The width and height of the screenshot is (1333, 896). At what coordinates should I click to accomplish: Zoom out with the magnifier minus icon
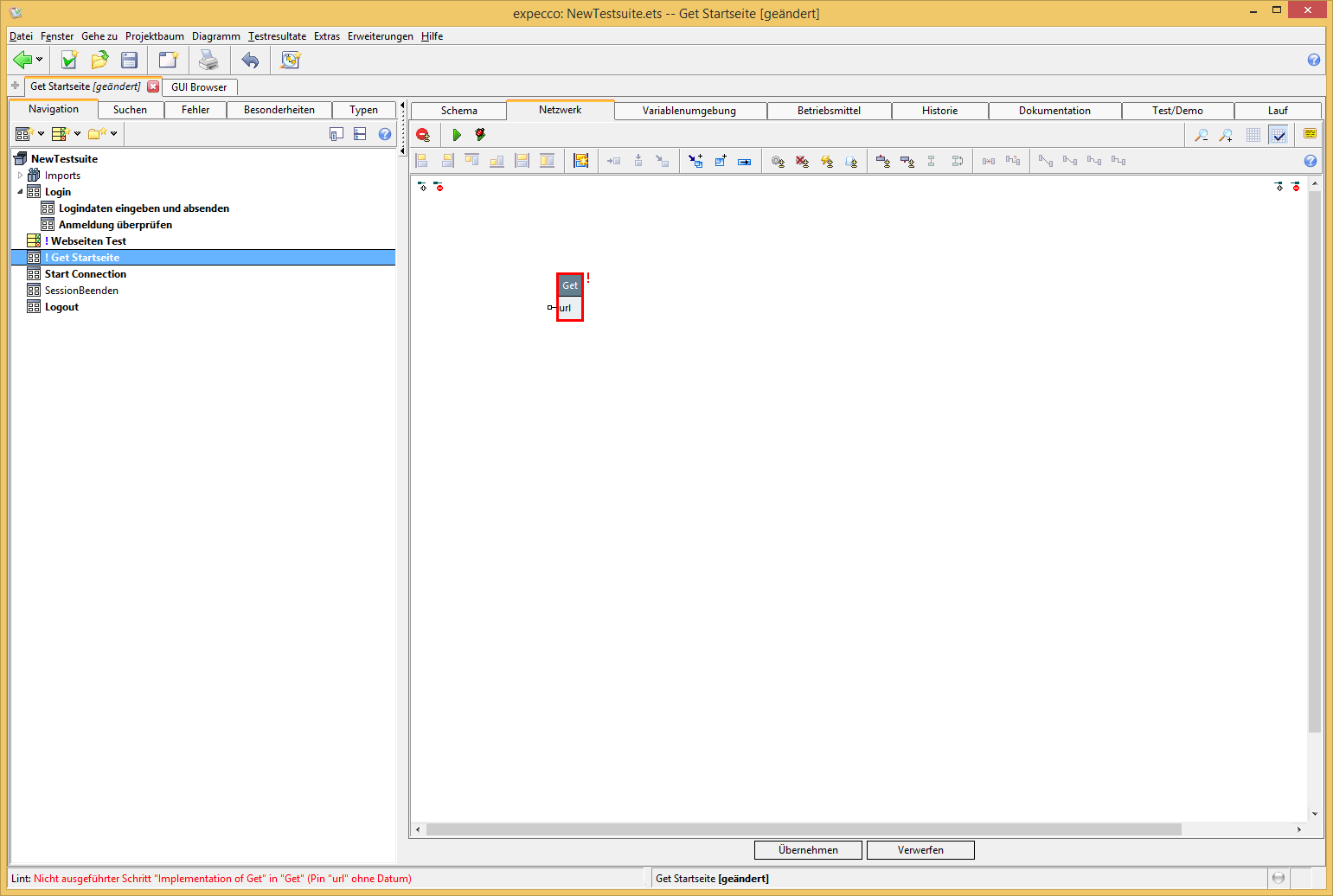(x=1202, y=135)
